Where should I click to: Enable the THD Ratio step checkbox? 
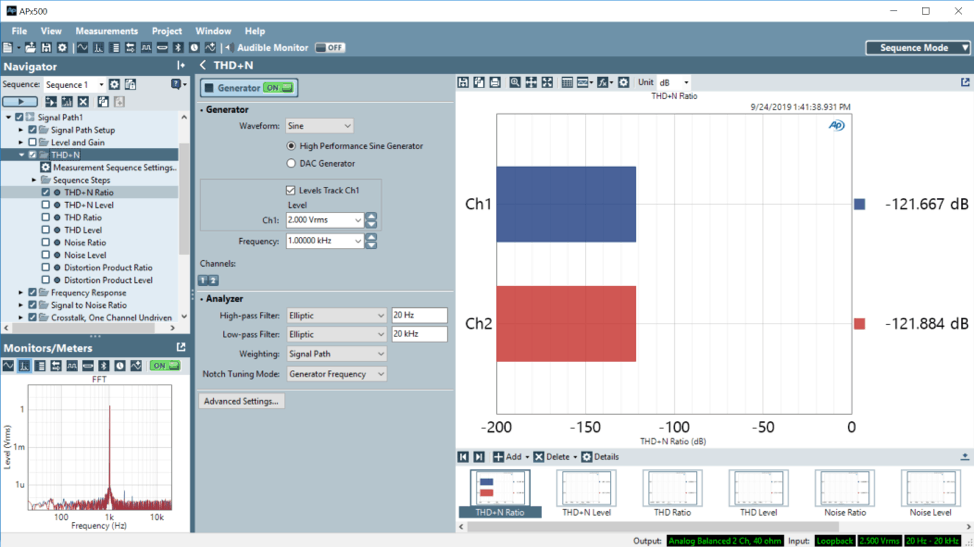pos(46,217)
